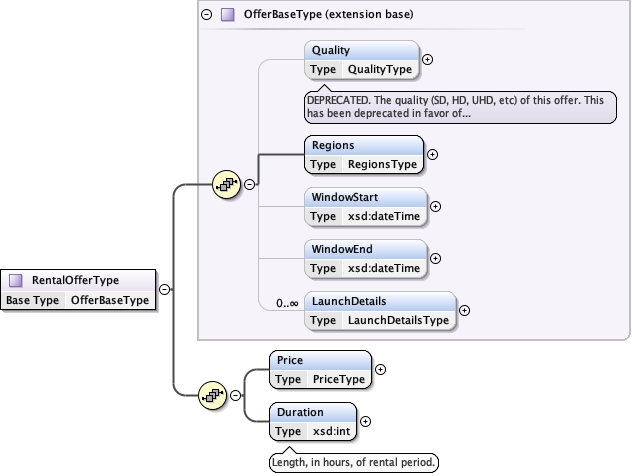Viewport: 632px width, 476px height.
Task: Click the 0..∞ cardinality label
Action: pos(287,303)
